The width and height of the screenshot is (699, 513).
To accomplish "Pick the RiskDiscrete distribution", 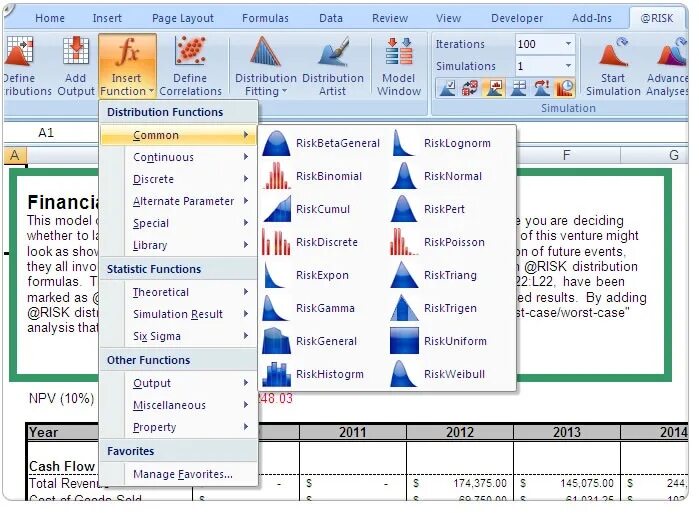I will (321, 242).
